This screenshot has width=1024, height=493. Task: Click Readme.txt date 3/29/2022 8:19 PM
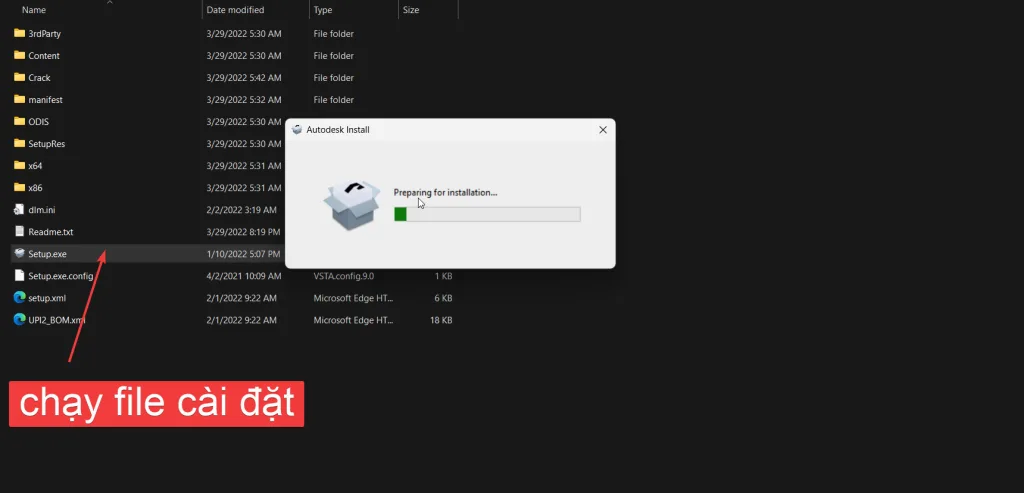[244, 232]
